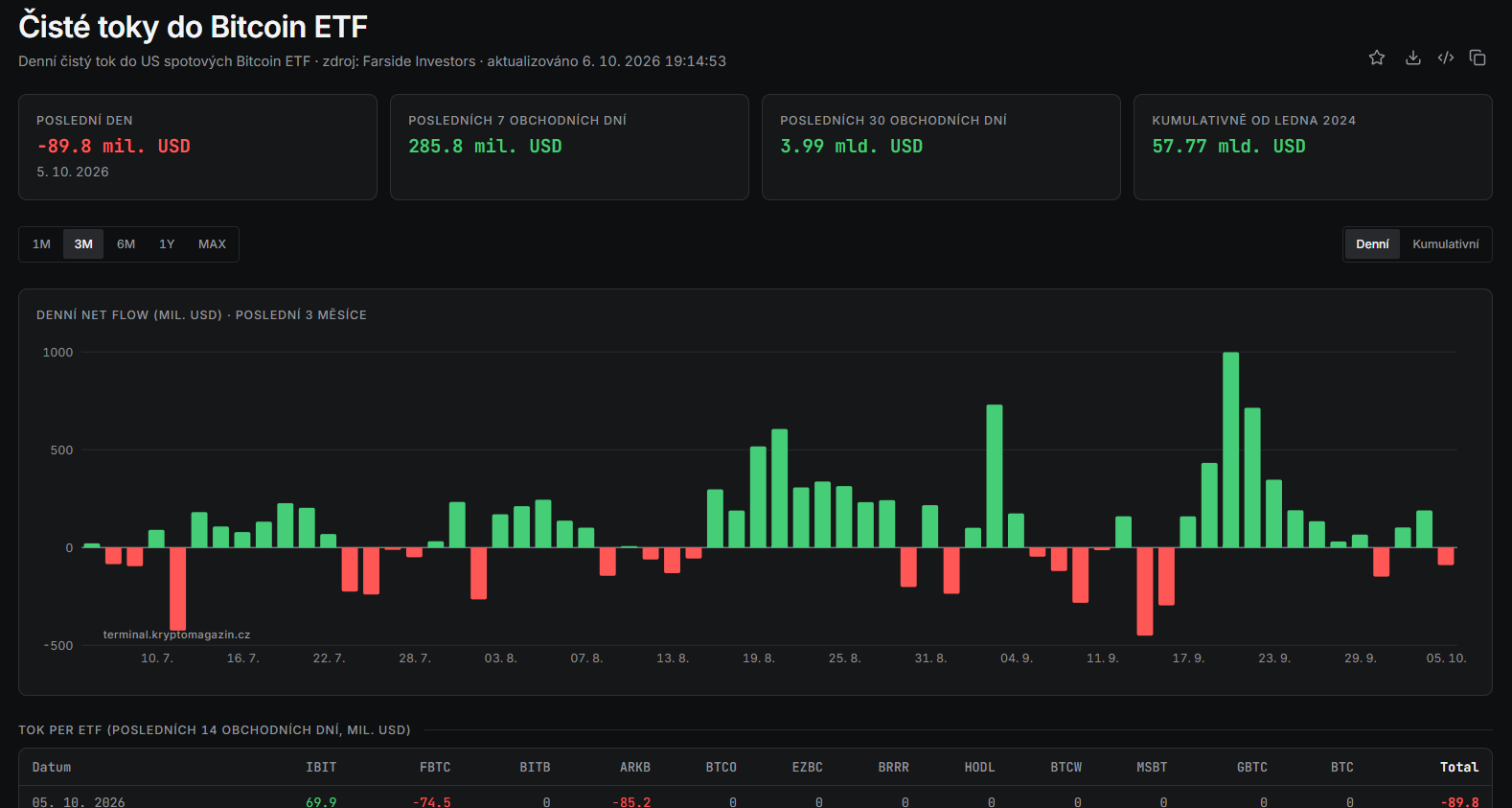Click the BRRR column header
1512x808 pixels.
pyautogui.click(x=894, y=768)
